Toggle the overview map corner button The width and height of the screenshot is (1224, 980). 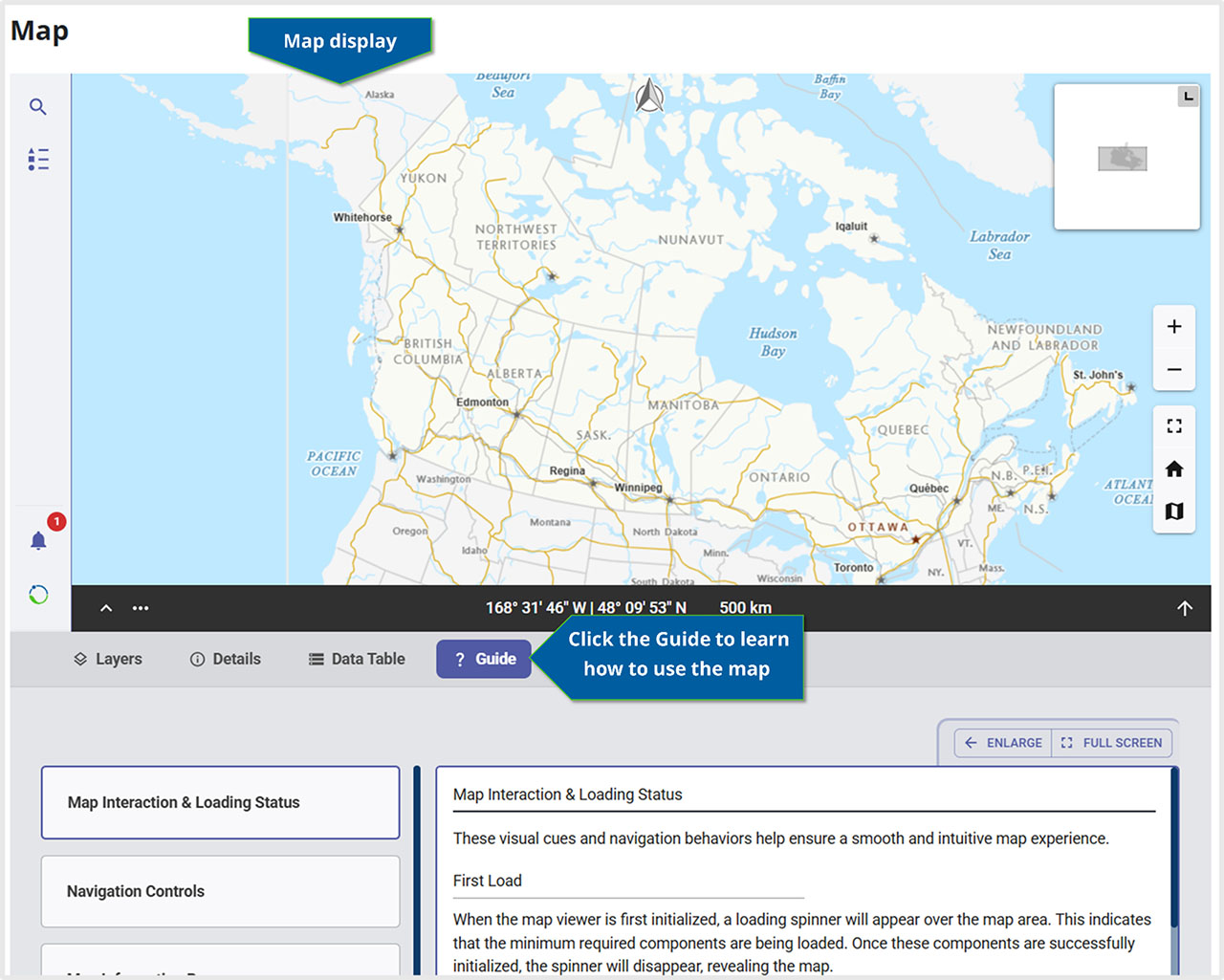point(1188,96)
